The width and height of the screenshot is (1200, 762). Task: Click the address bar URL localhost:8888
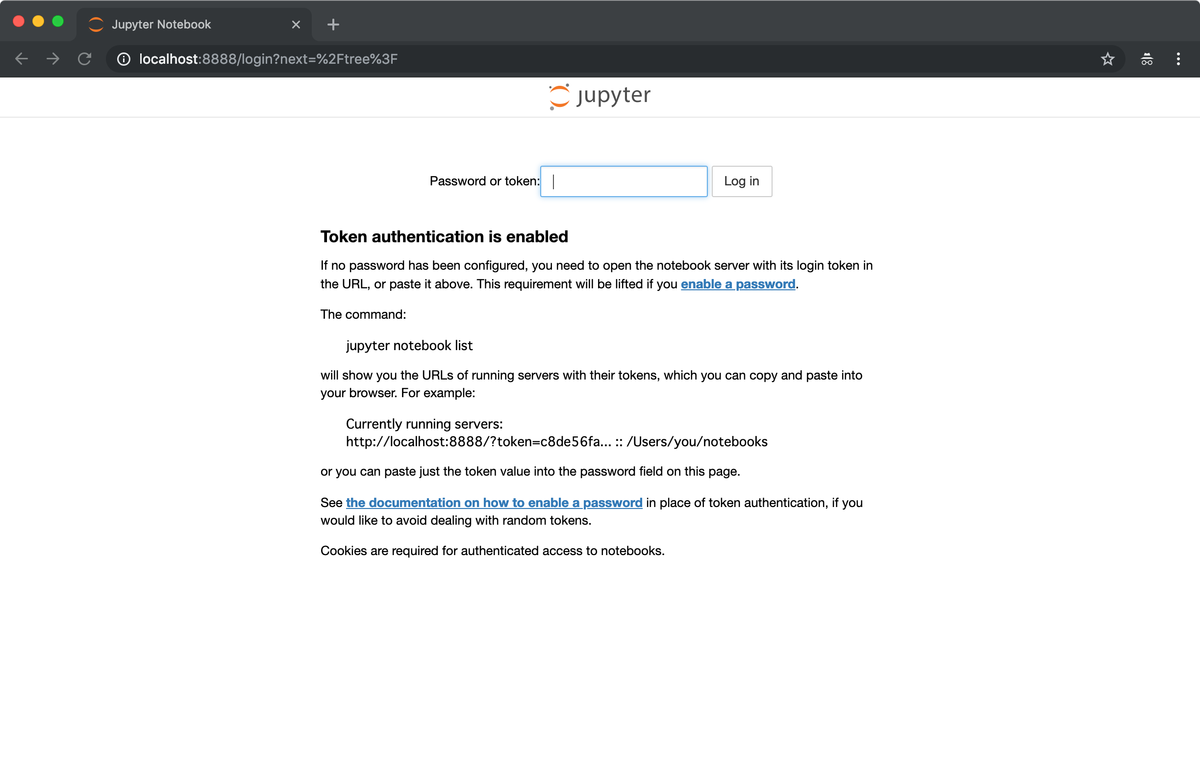pos(268,59)
